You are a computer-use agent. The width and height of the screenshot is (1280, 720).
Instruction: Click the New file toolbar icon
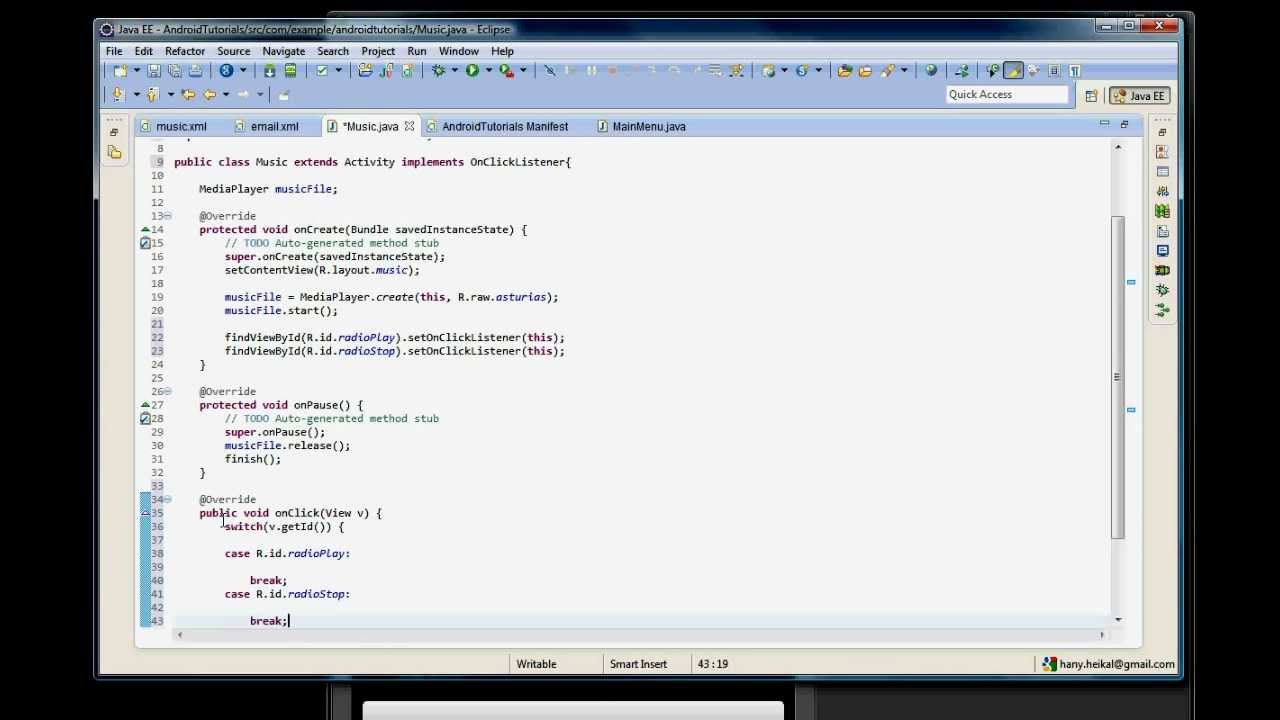coord(120,71)
